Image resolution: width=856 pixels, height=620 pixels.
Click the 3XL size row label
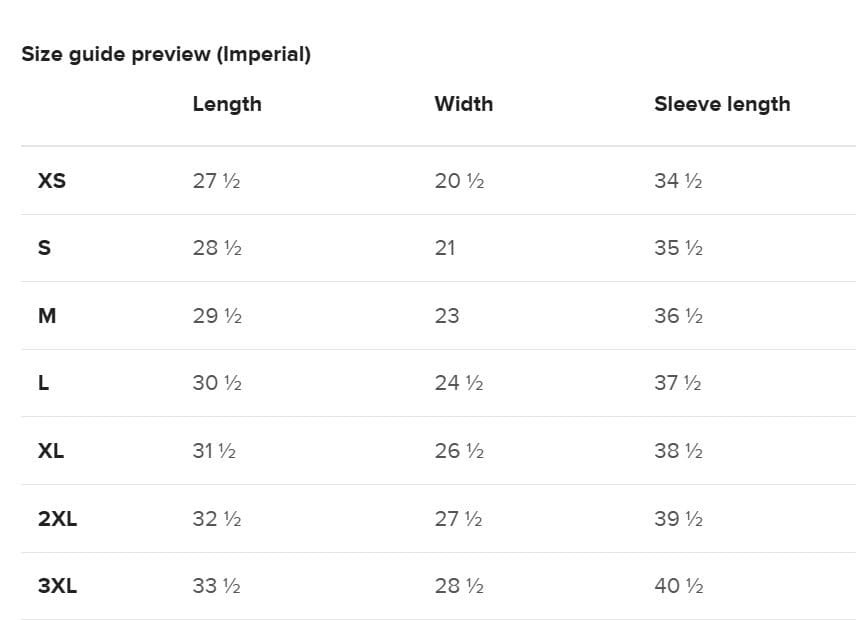coord(57,586)
